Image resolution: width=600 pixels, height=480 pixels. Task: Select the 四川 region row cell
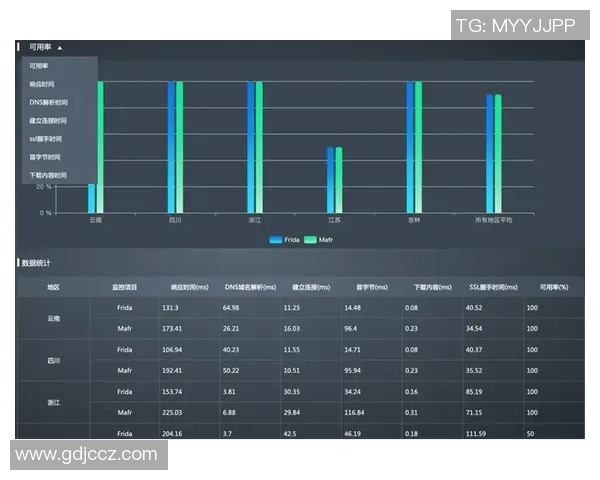(53, 360)
